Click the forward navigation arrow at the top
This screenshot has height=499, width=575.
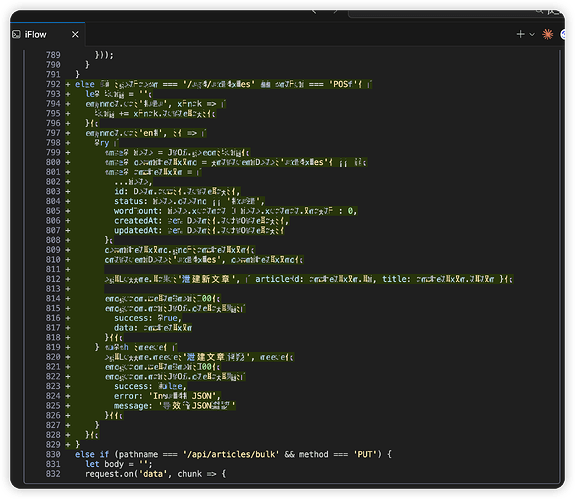tap(336, 11)
